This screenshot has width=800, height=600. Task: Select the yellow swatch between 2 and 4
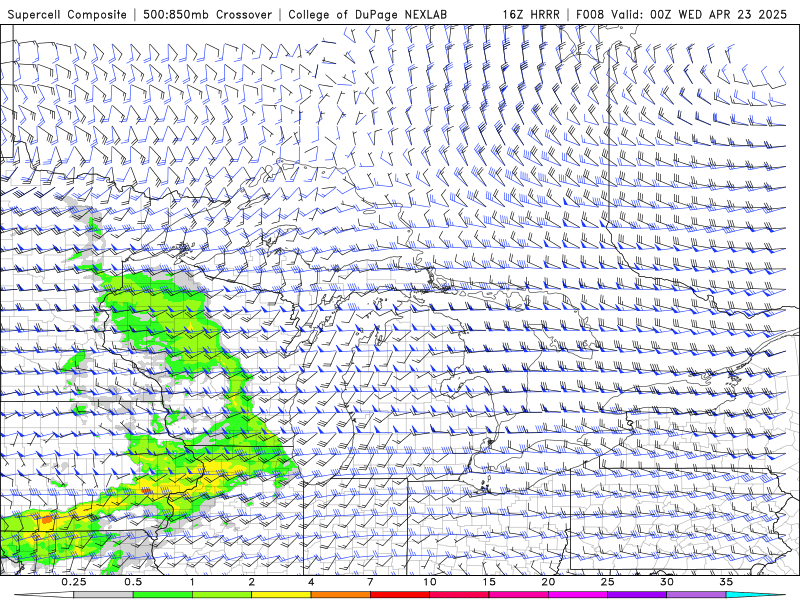click(281, 595)
